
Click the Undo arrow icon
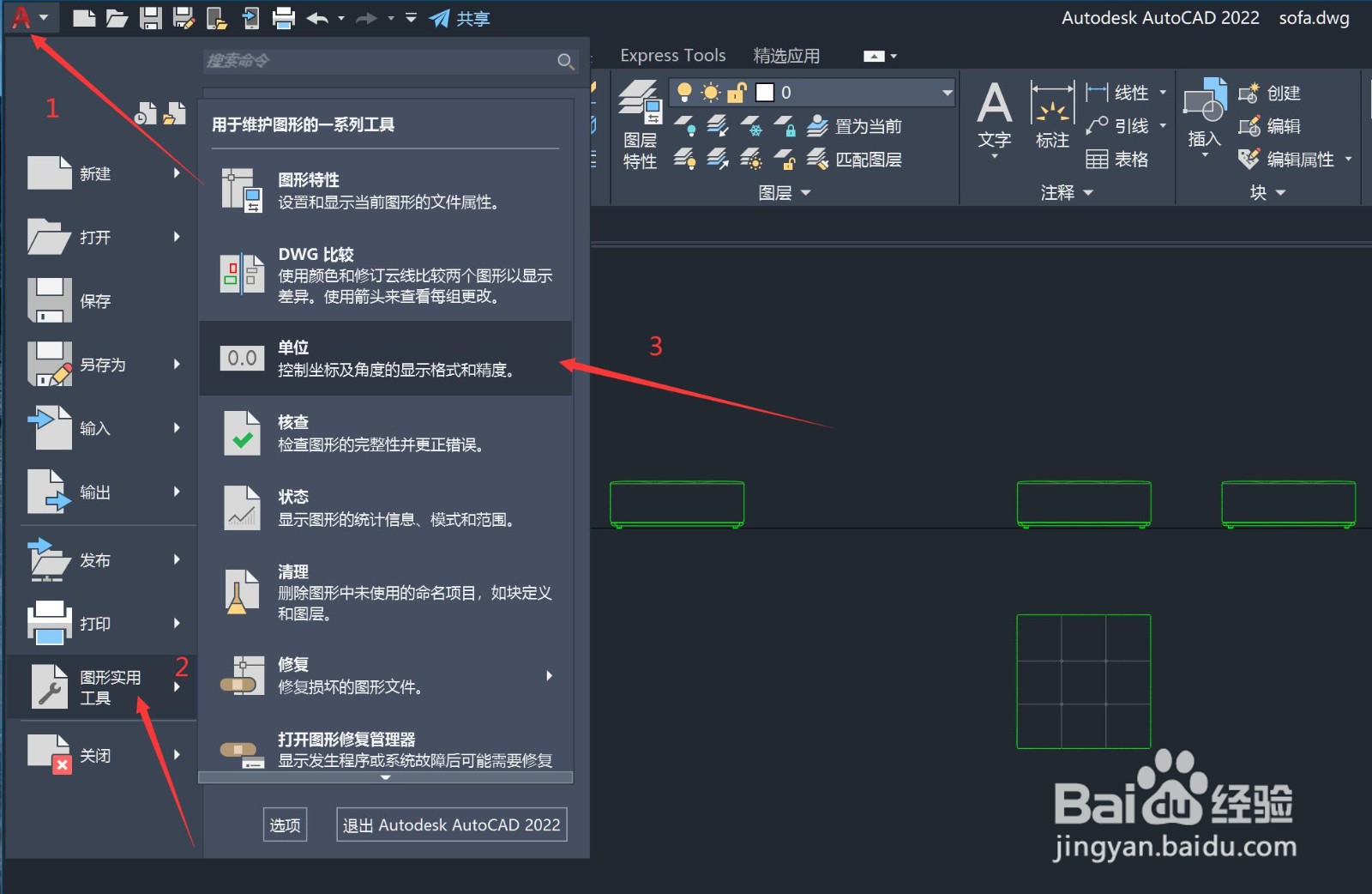click(317, 18)
